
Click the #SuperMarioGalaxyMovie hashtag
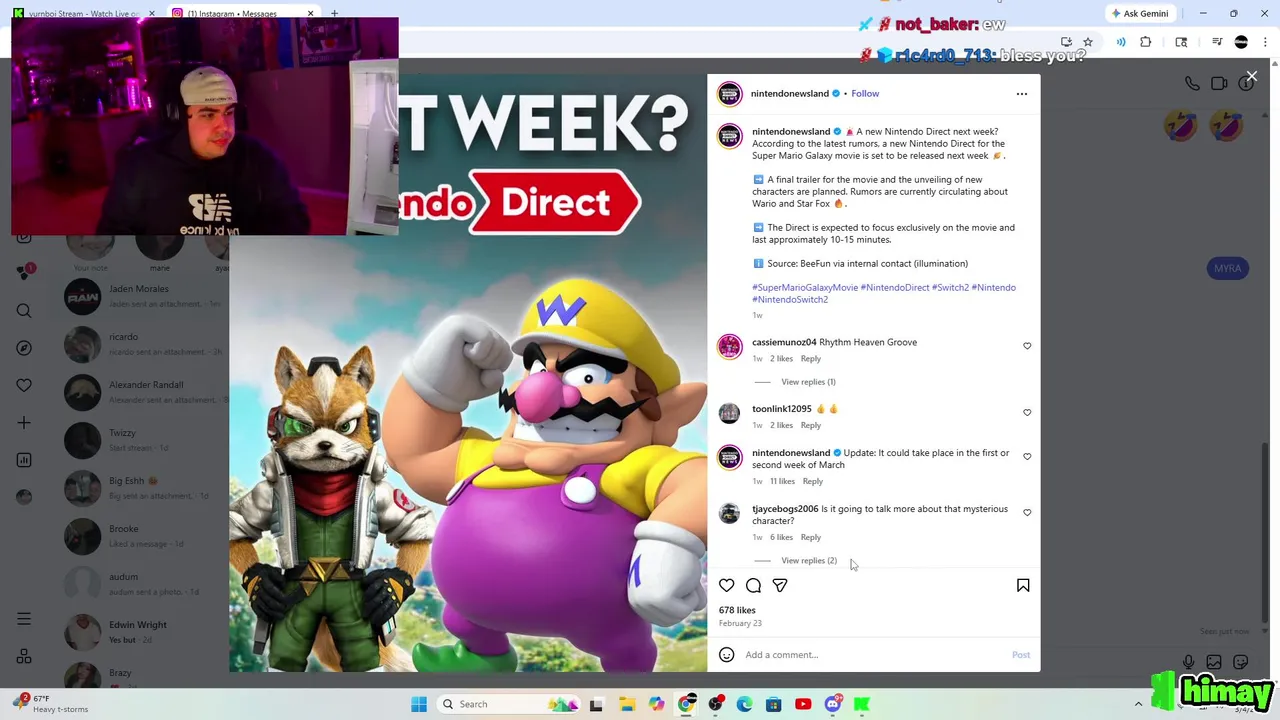click(x=805, y=288)
